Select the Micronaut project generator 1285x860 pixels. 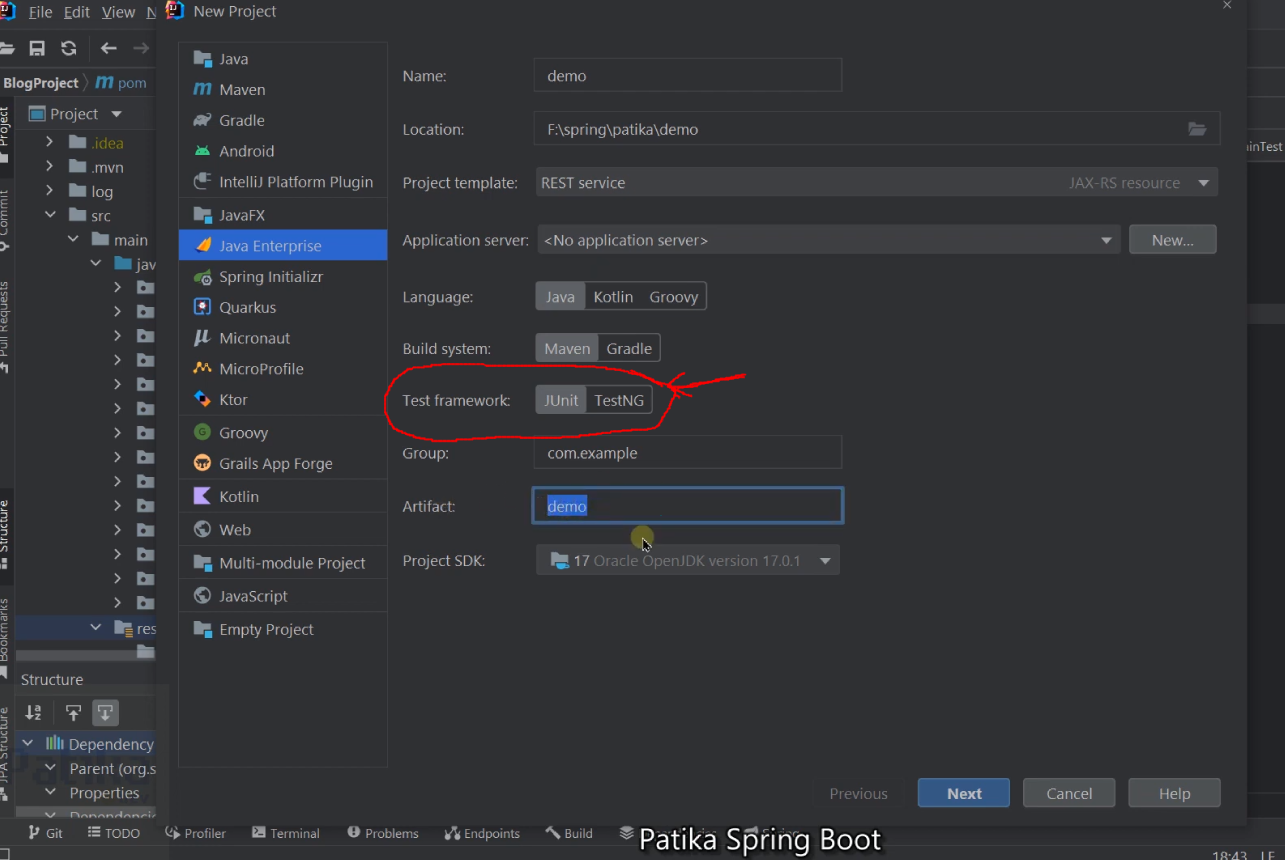pos(282,338)
